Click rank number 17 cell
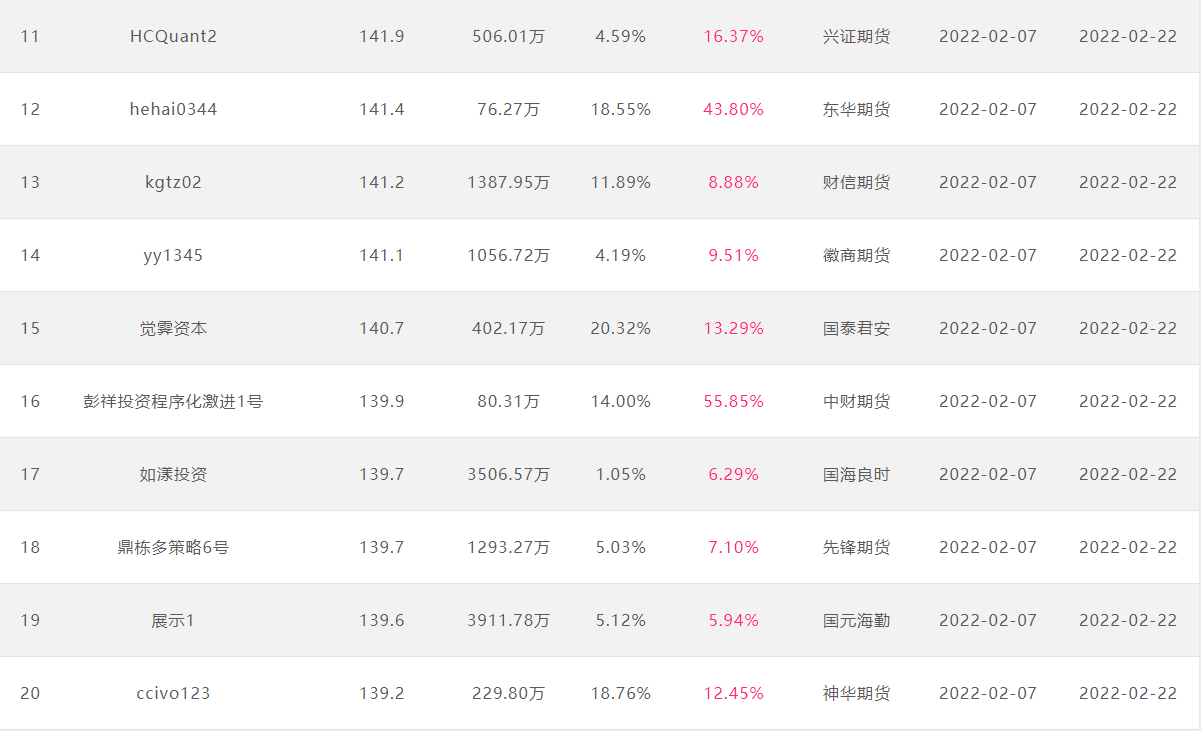Screen dimensions: 1201x731 tap(30, 474)
